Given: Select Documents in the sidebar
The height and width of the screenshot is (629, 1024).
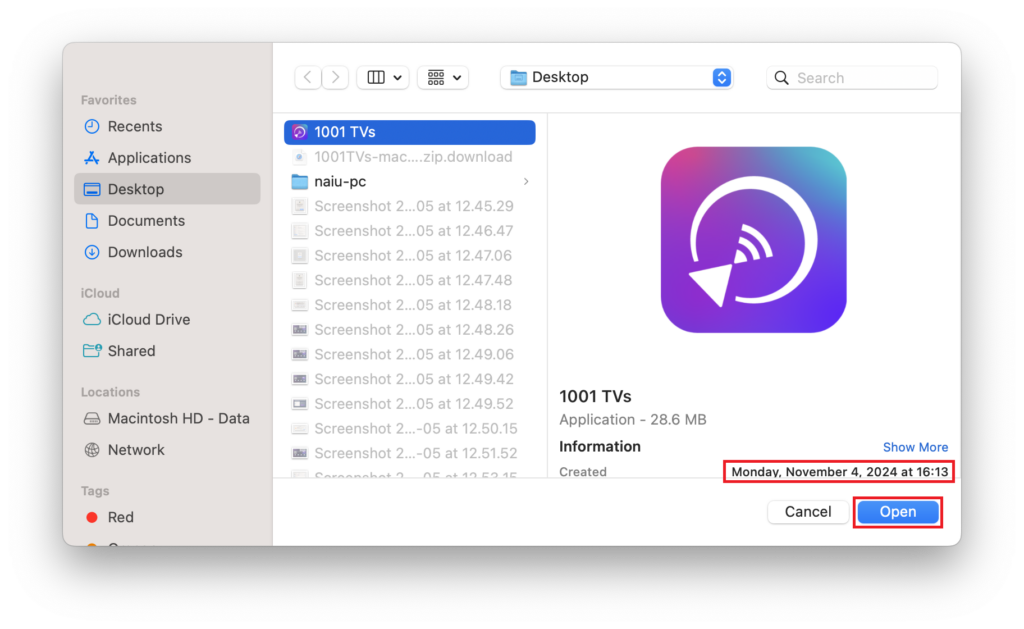Looking at the screenshot, I should click(145, 221).
